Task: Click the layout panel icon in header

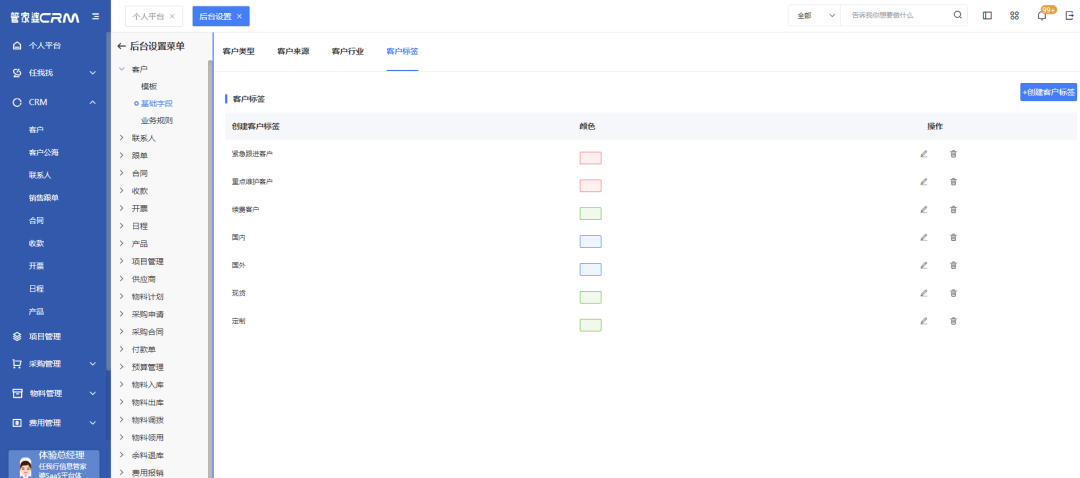Action: (987, 16)
